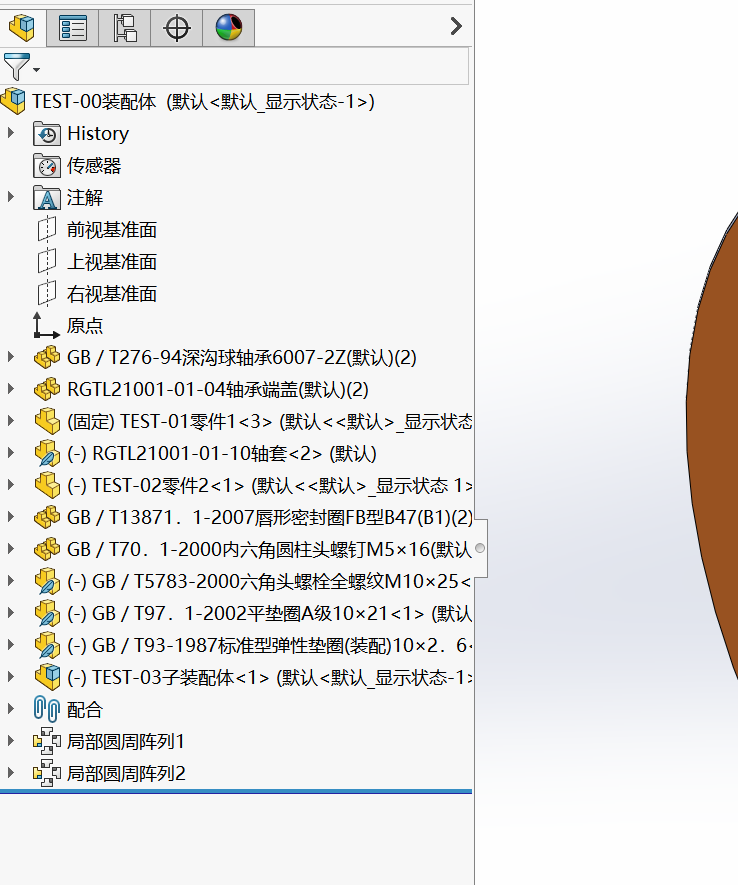
Task: Open the tree filter funnel dropdown
Action: (x=21, y=67)
